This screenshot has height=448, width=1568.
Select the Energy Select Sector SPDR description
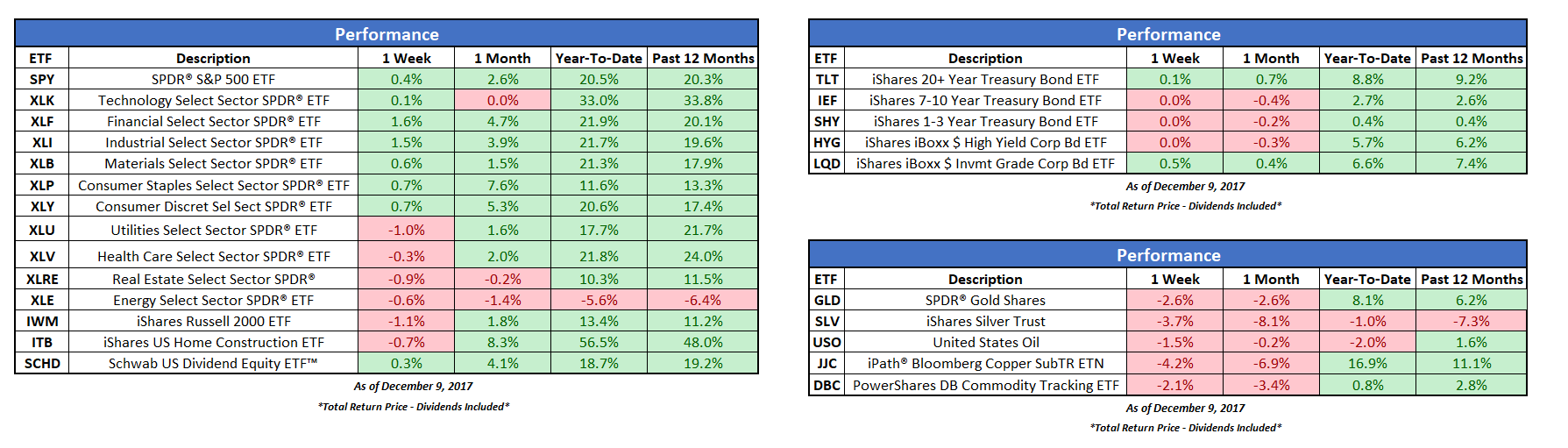click(x=213, y=300)
